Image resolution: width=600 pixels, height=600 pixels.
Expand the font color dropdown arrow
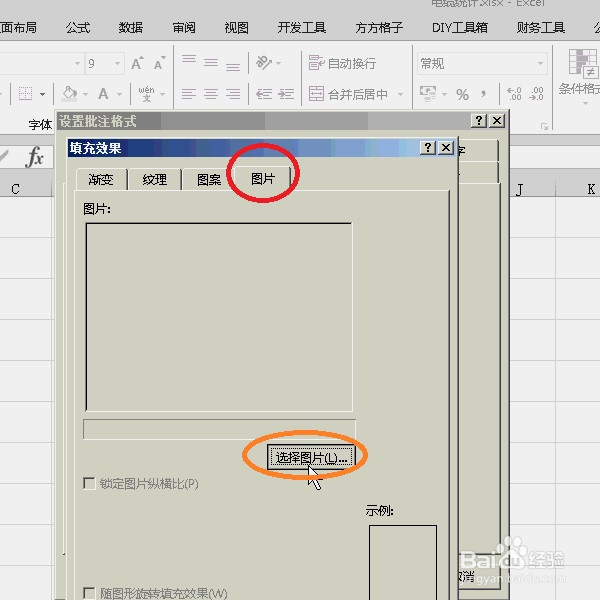pyautogui.click(x=119, y=94)
